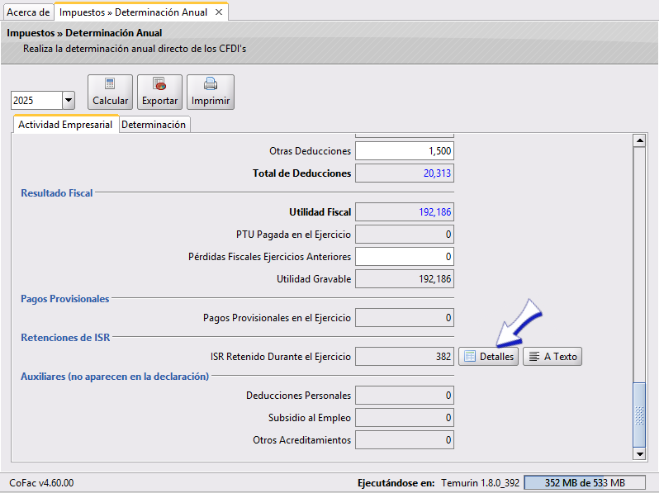Close the Determinación Anual tab
Image resolution: width=659 pixels, height=493 pixels.
219,12
